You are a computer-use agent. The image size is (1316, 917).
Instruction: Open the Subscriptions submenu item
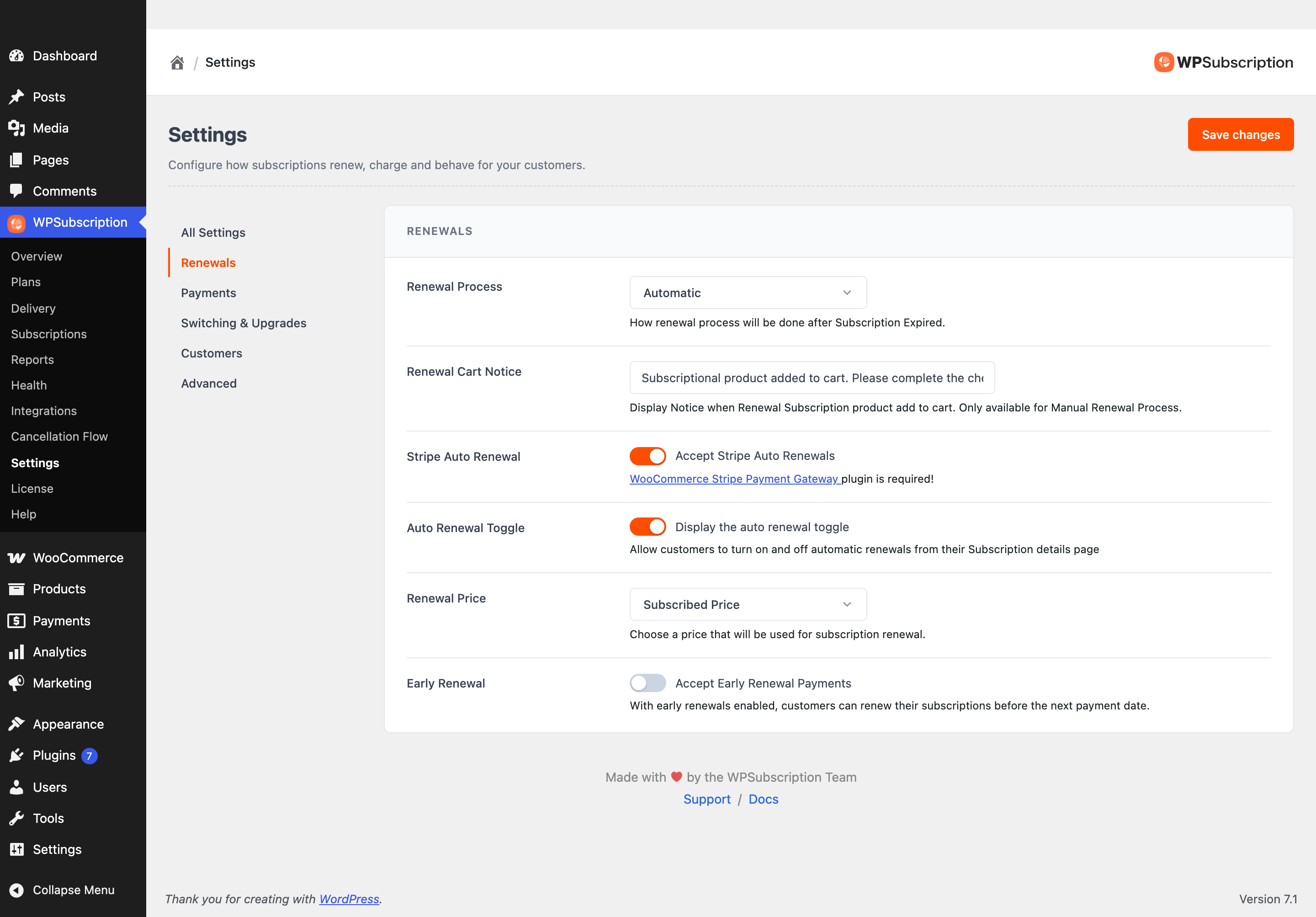(49, 334)
